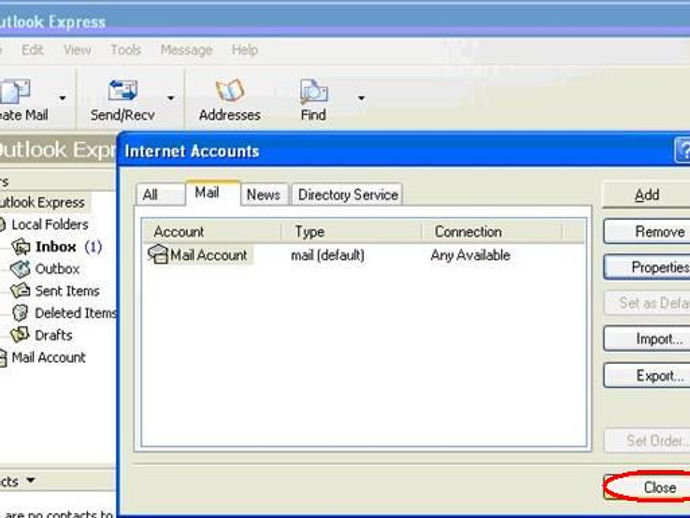
Task: Sort by the Connection column header
Action: (492, 231)
